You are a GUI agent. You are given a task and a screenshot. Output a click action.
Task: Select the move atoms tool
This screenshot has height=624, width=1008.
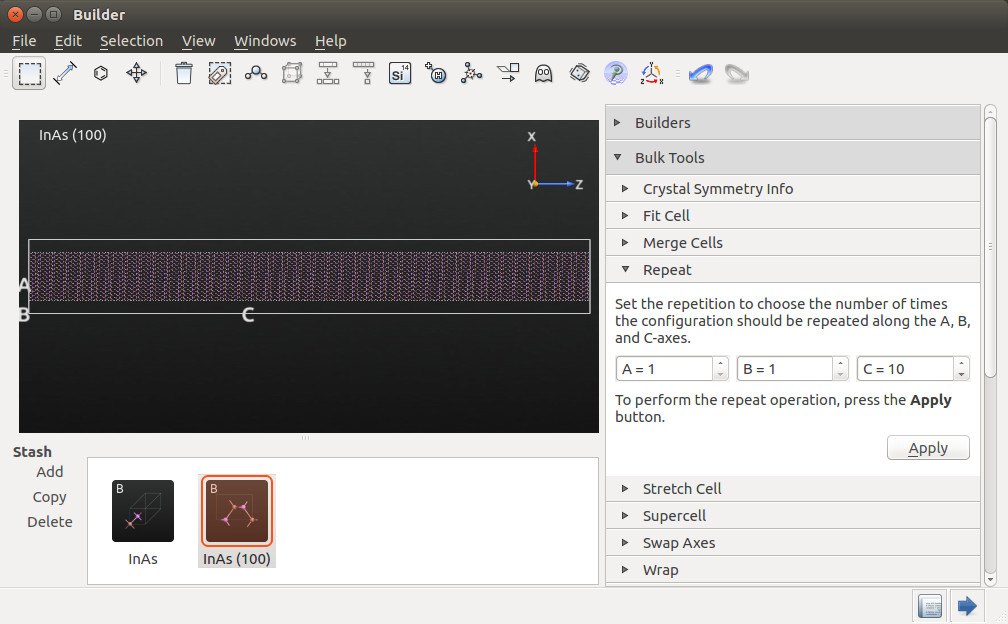coord(137,73)
